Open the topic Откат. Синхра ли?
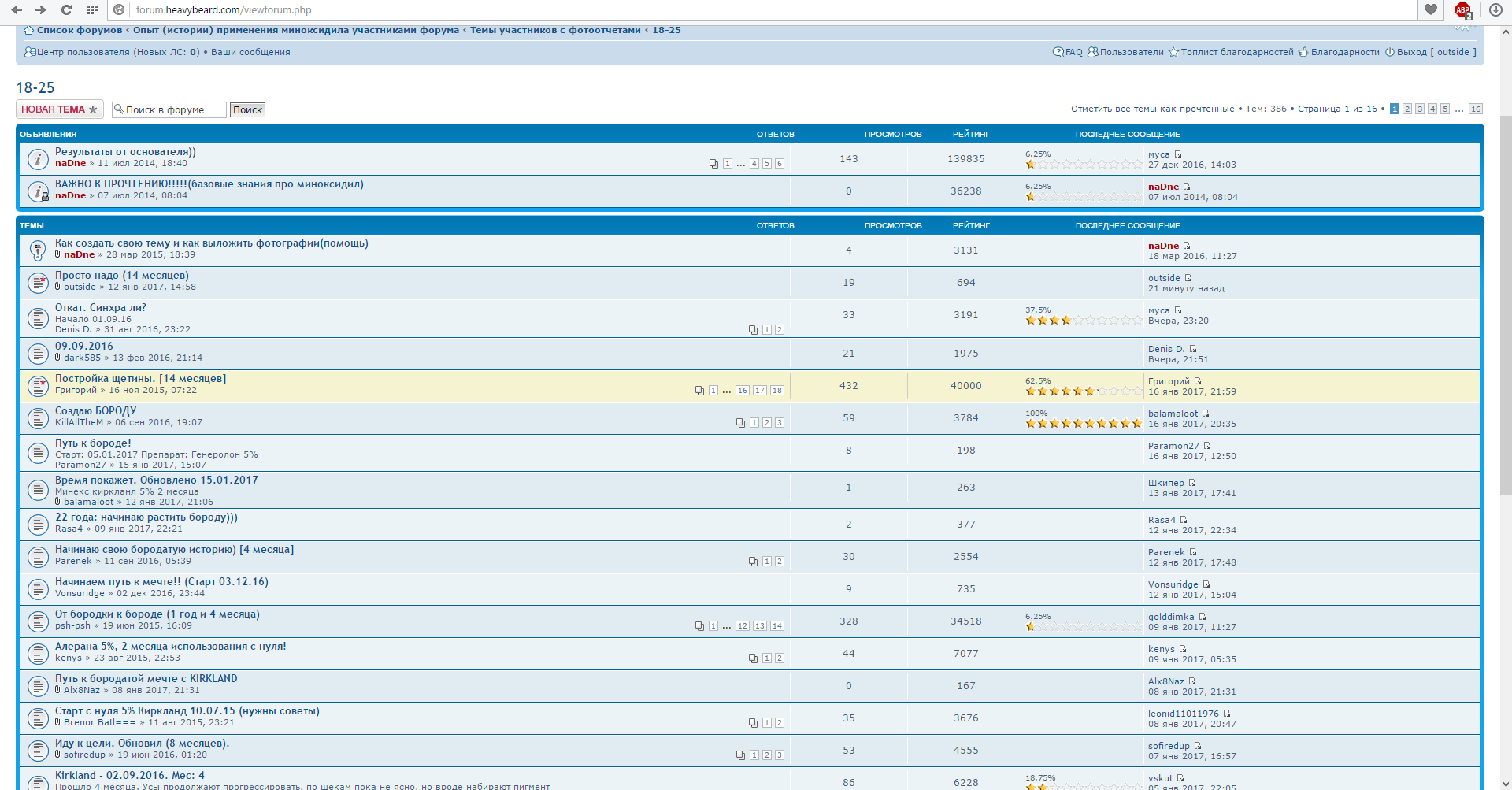Image resolution: width=1512 pixels, height=790 pixels. (101, 308)
